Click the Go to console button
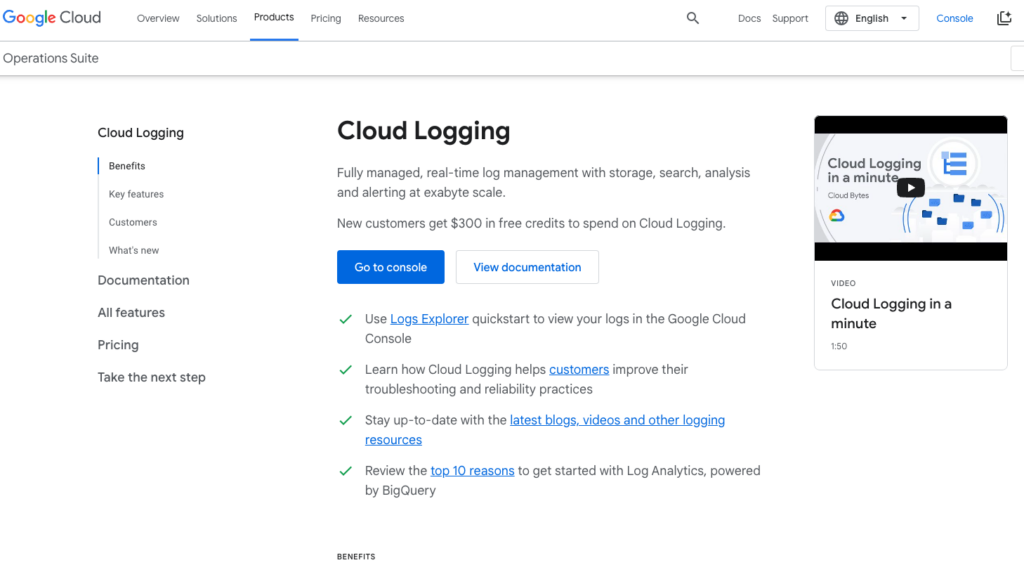This screenshot has height=565, width=1024. 391,267
